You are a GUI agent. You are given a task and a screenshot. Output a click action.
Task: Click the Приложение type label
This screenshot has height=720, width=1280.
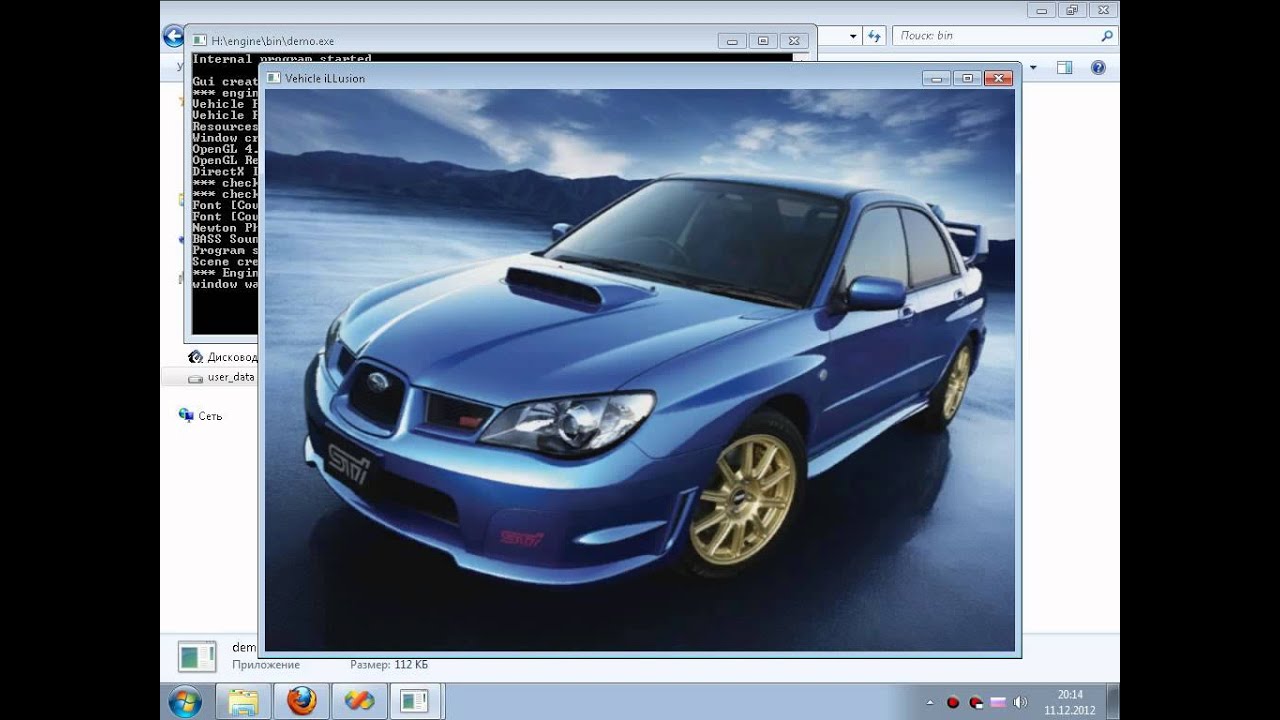point(266,664)
